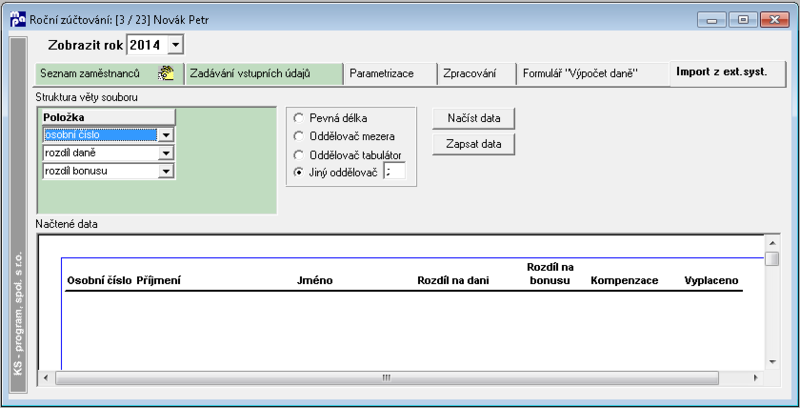Switch to Seznam zaměstnanců tab
Screen dimensions: 800x408
coord(108,73)
